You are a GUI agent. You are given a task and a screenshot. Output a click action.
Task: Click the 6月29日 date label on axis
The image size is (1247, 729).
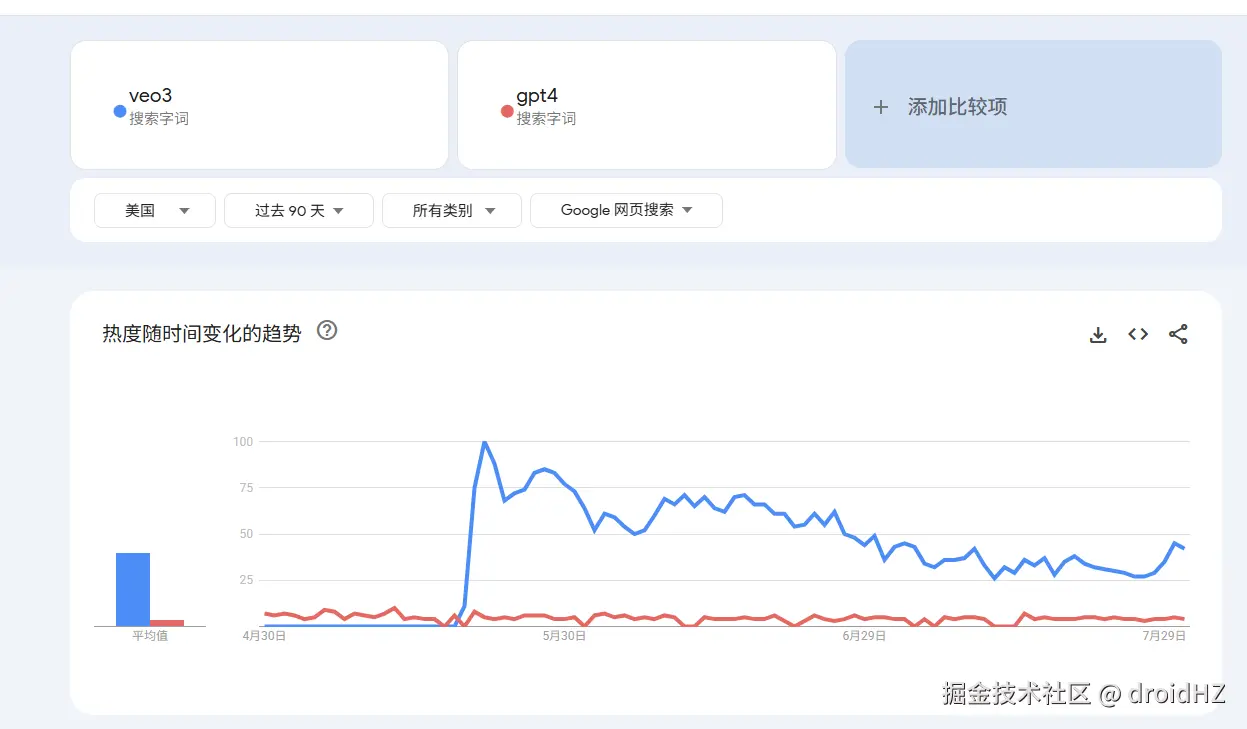[864, 636]
